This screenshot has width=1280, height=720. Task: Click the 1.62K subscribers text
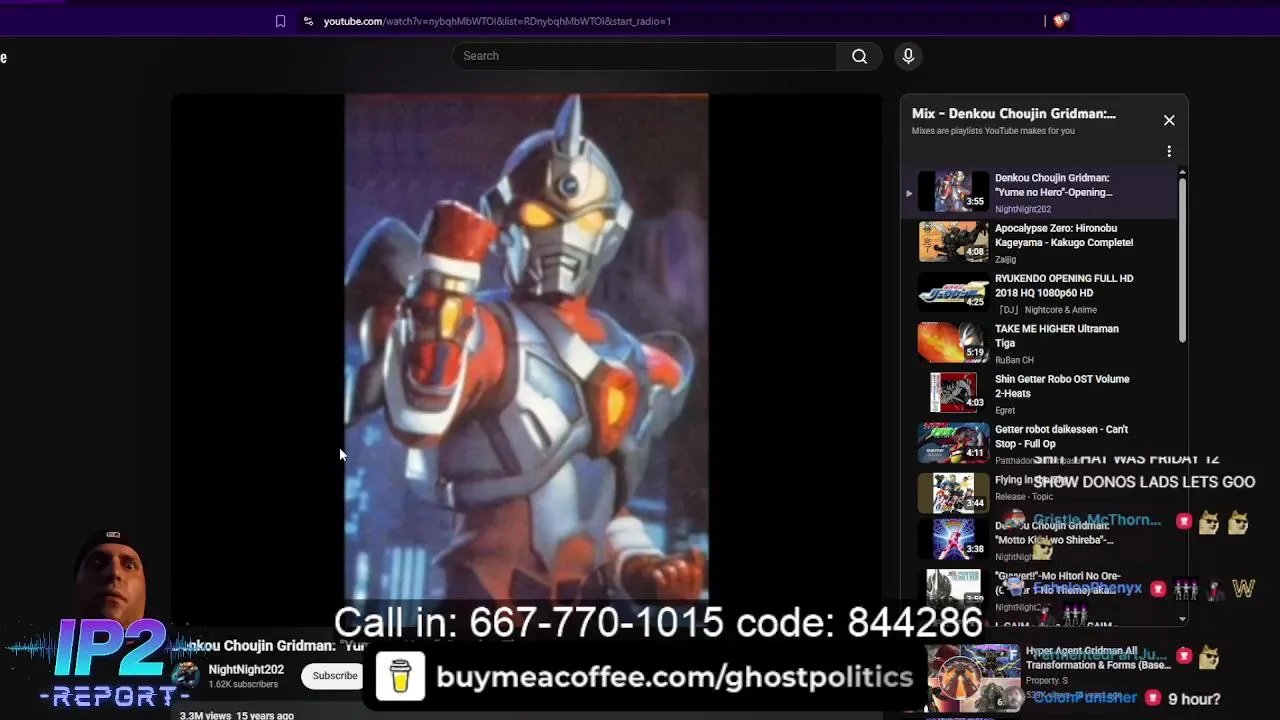click(x=243, y=685)
